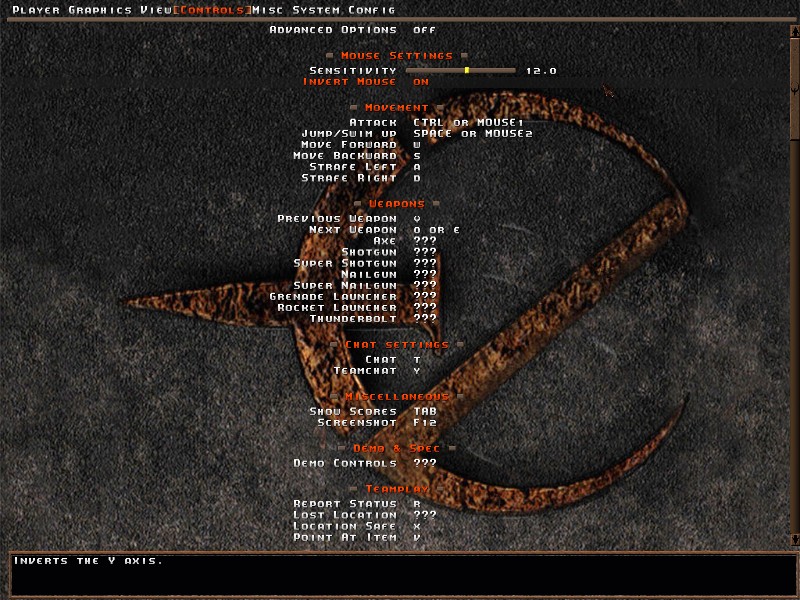Open the View tab

pyautogui.click(x=156, y=10)
